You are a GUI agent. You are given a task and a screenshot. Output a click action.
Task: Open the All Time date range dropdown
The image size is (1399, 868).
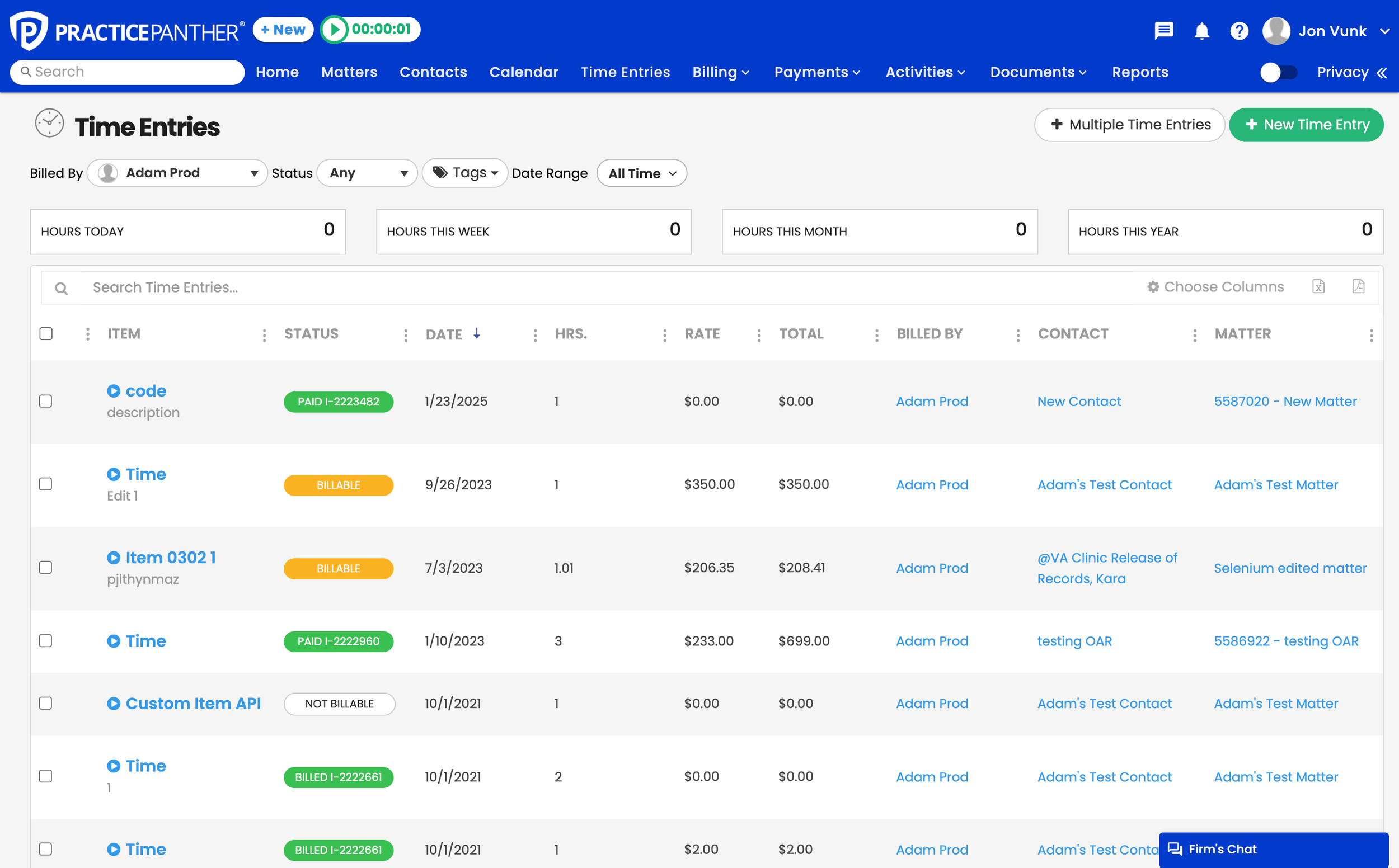pos(641,173)
